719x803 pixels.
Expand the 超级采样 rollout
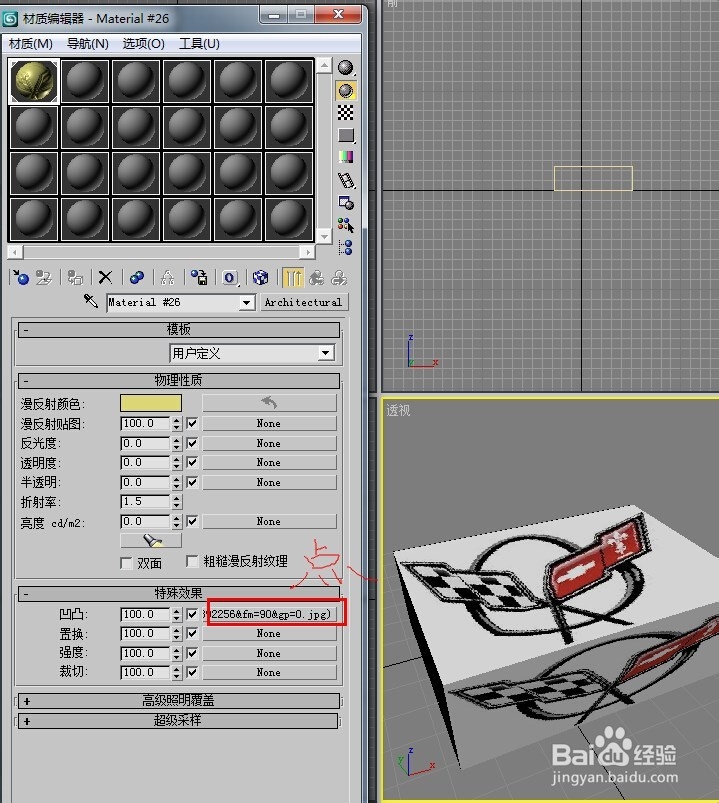point(179,721)
